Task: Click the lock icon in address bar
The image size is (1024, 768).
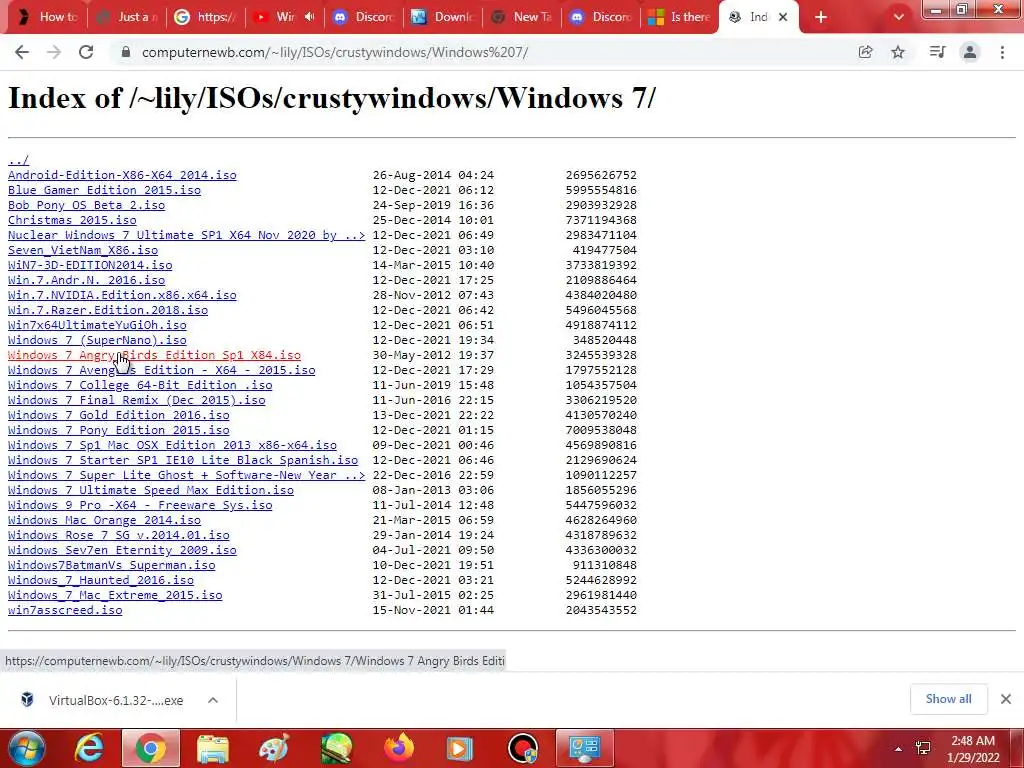Action: (125, 52)
